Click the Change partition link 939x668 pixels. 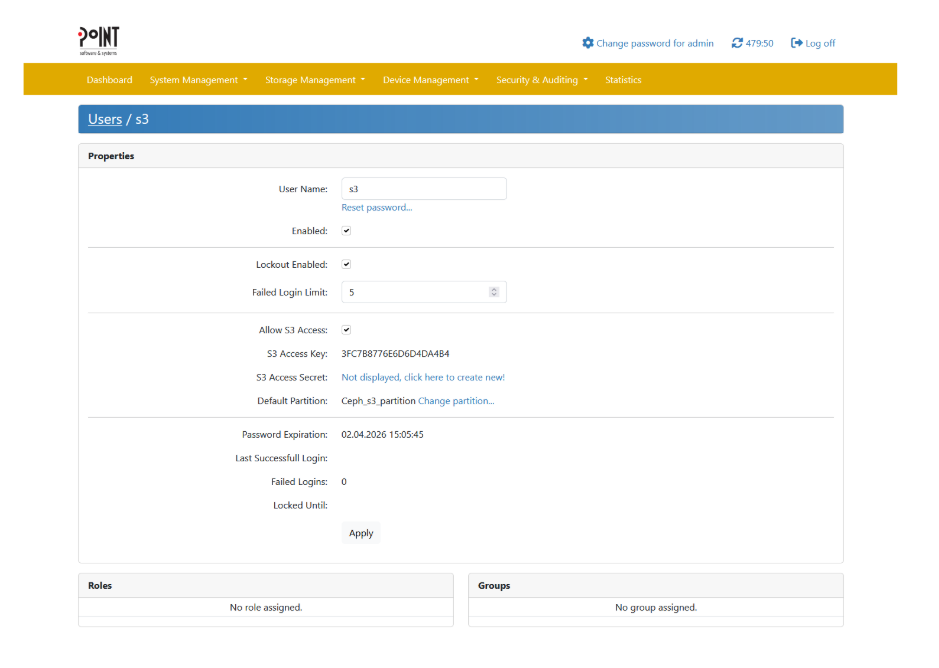[x=456, y=401]
